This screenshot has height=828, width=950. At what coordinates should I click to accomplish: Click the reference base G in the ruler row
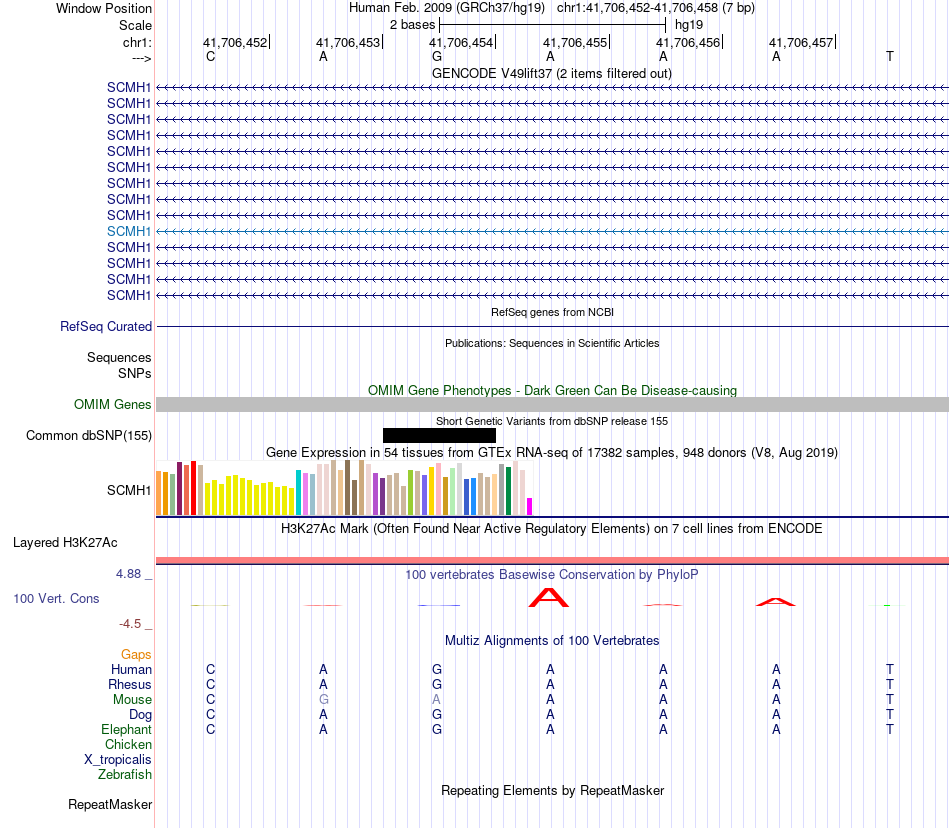coord(437,56)
